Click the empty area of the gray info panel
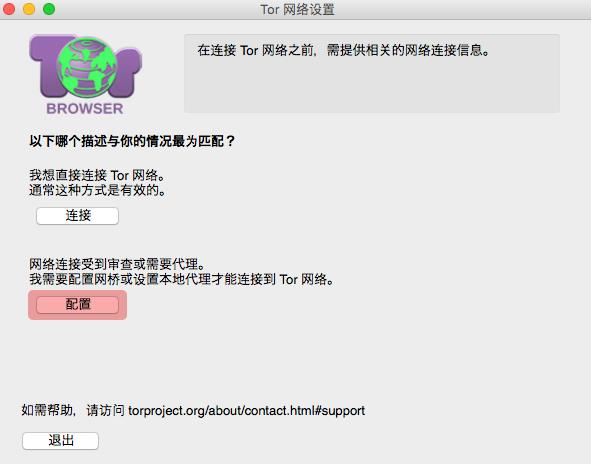The width and height of the screenshot is (591, 464). click(372, 87)
